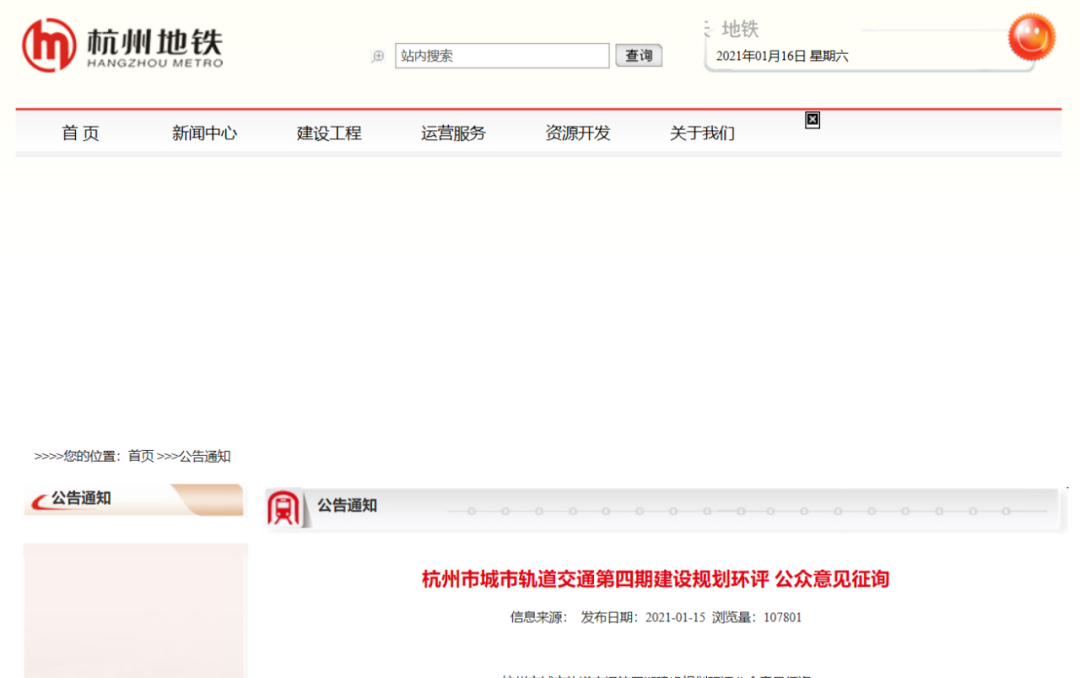
Task: Open the 关于我们 menu item
Action: [703, 132]
